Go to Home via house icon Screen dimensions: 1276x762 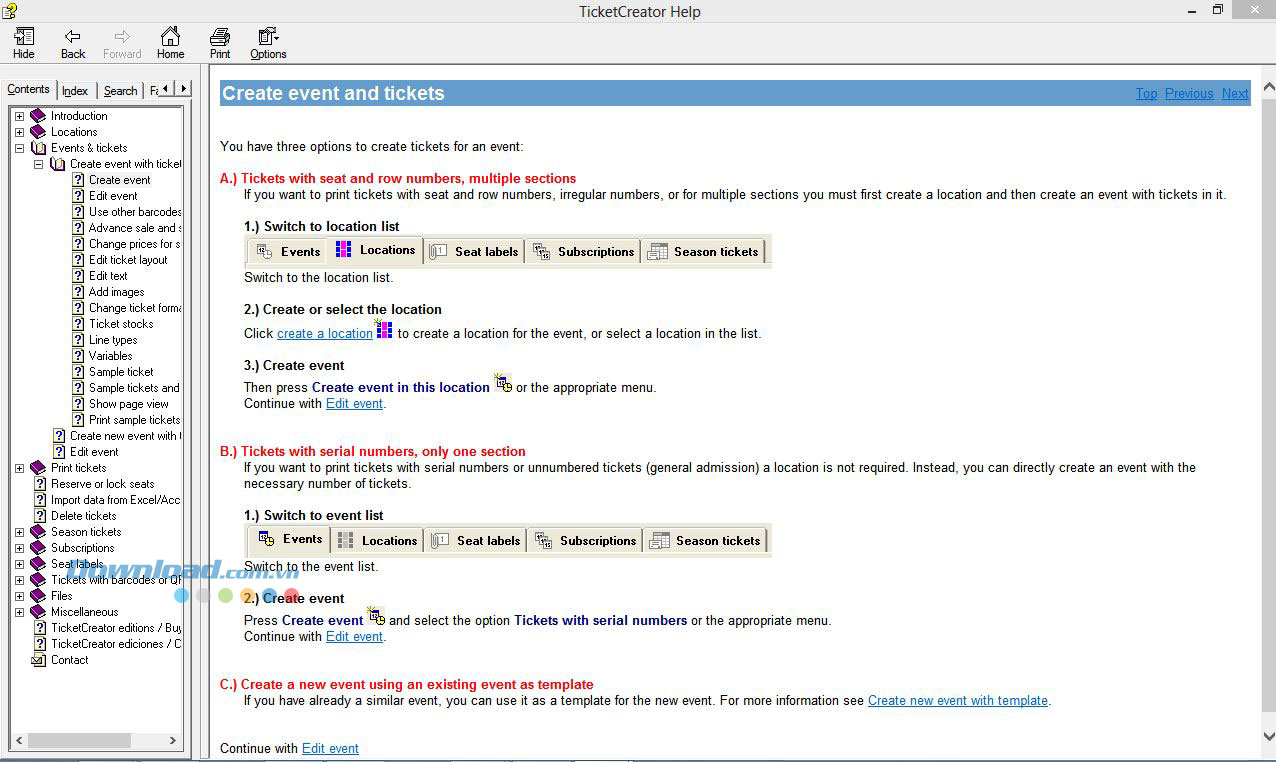(170, 37)
